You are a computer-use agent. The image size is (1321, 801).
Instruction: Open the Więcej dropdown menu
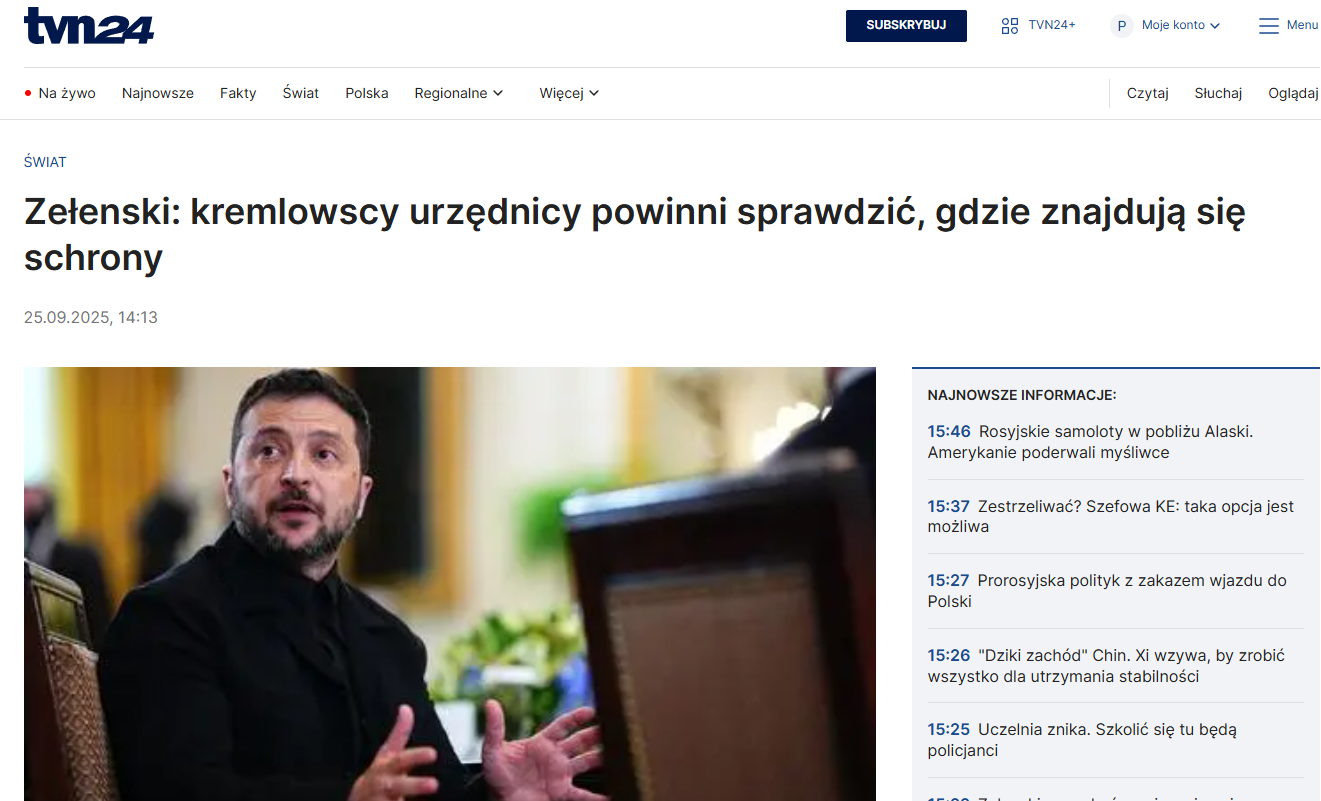click(x=569, y=93)
